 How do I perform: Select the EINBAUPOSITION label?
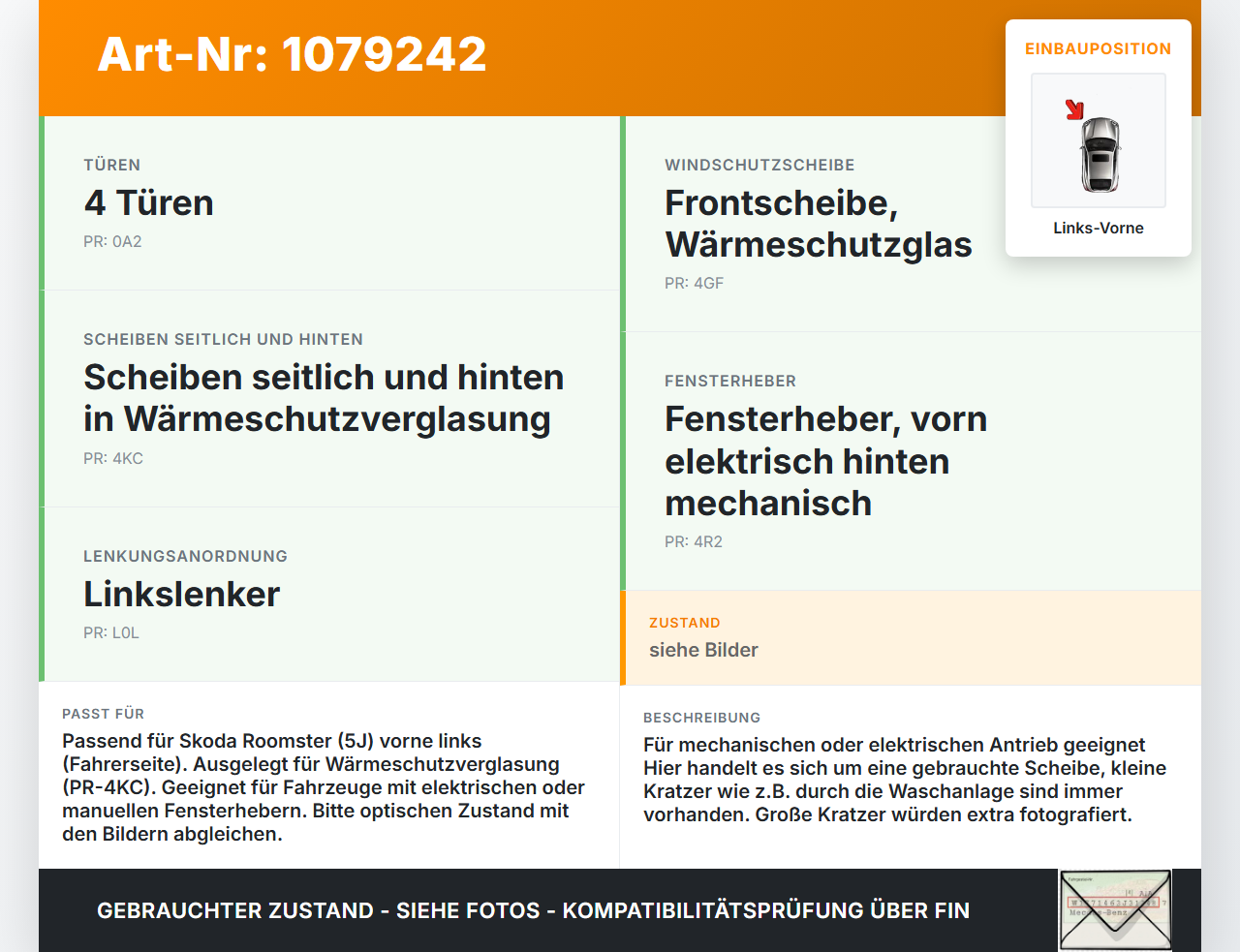tap(1099, 48)
